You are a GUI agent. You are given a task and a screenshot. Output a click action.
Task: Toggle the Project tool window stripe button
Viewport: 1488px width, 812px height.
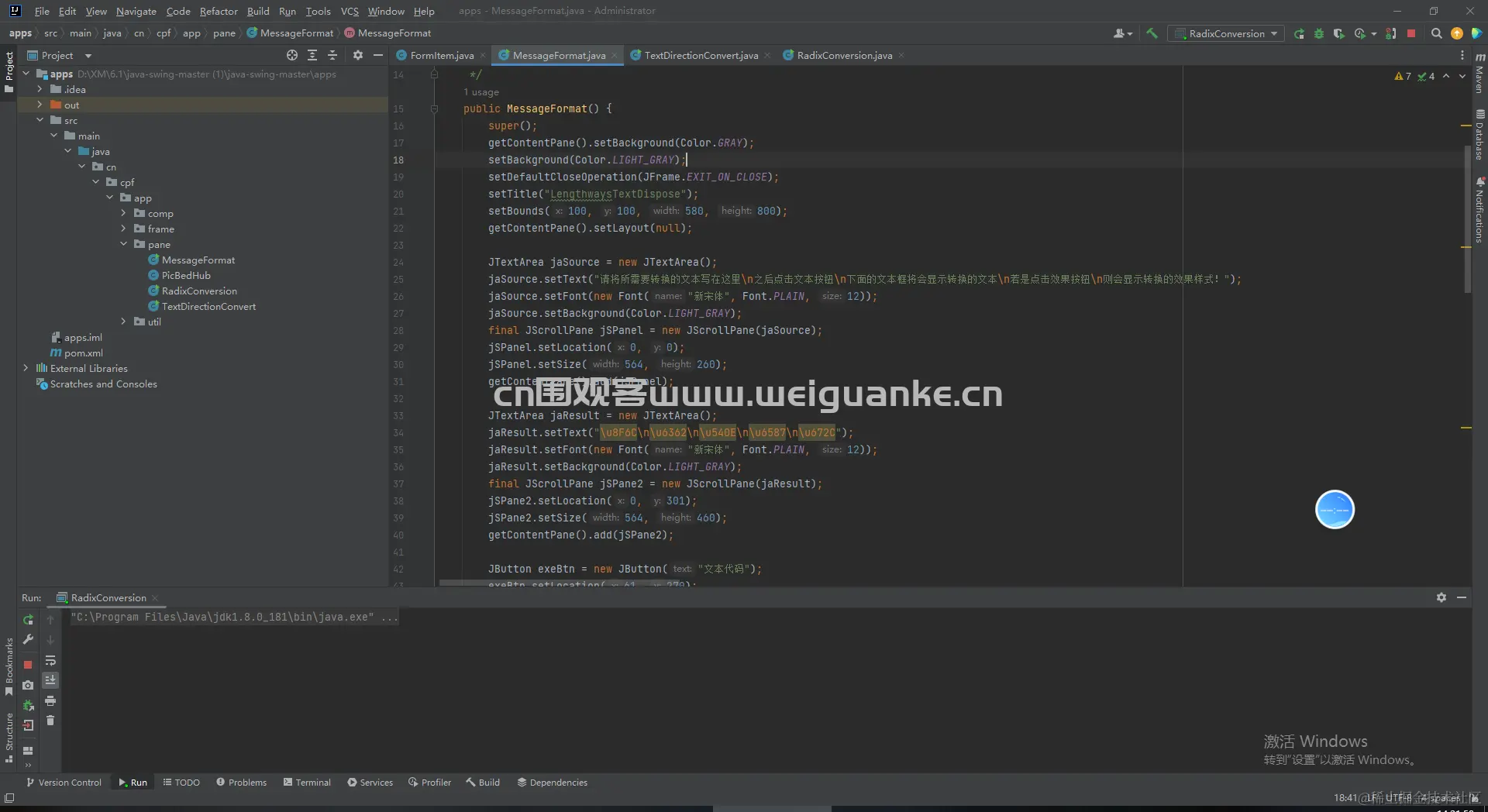9,71
